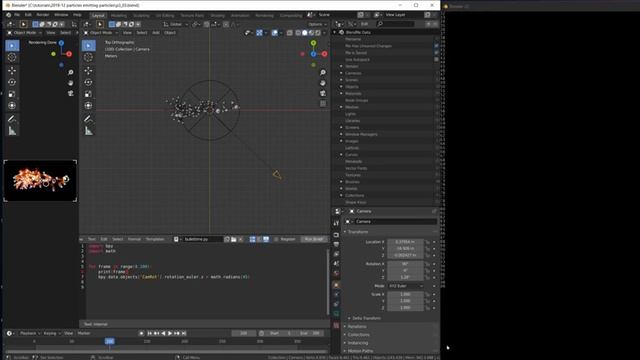
Task: Toggle 'File is Saved' checkbox
Action: 436,53
